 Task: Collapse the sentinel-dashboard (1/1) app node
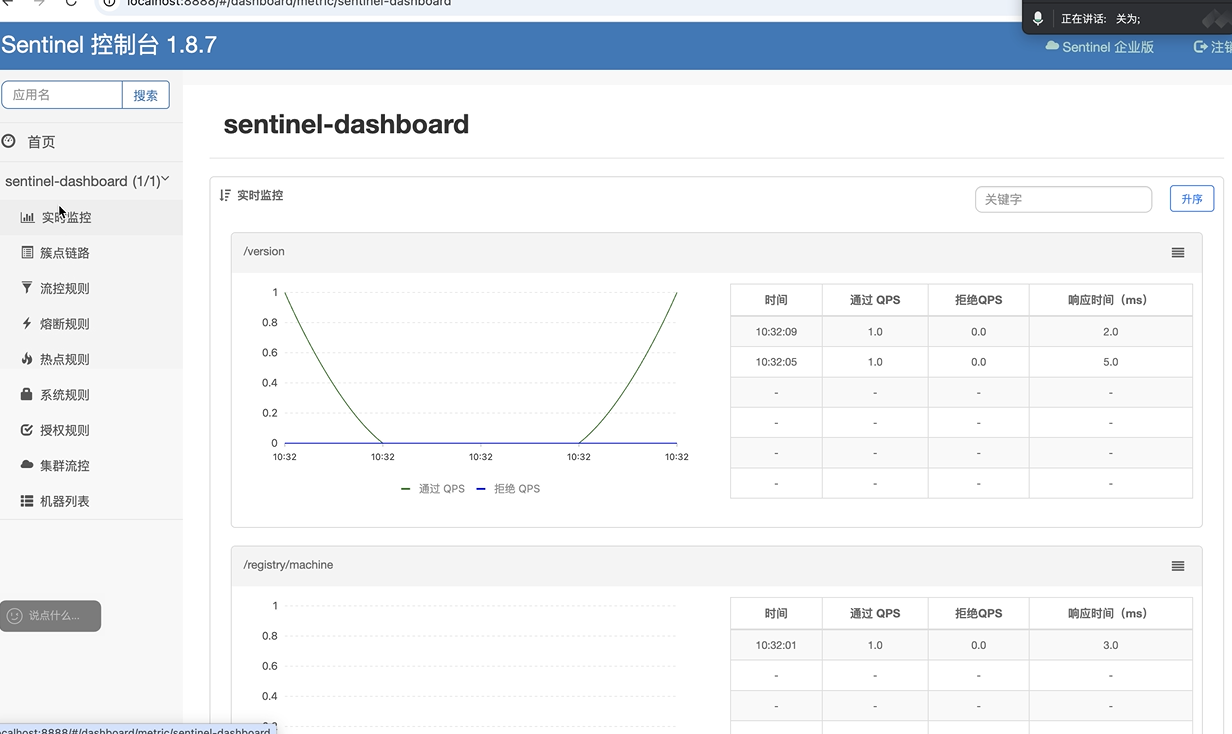coord(88,181)
